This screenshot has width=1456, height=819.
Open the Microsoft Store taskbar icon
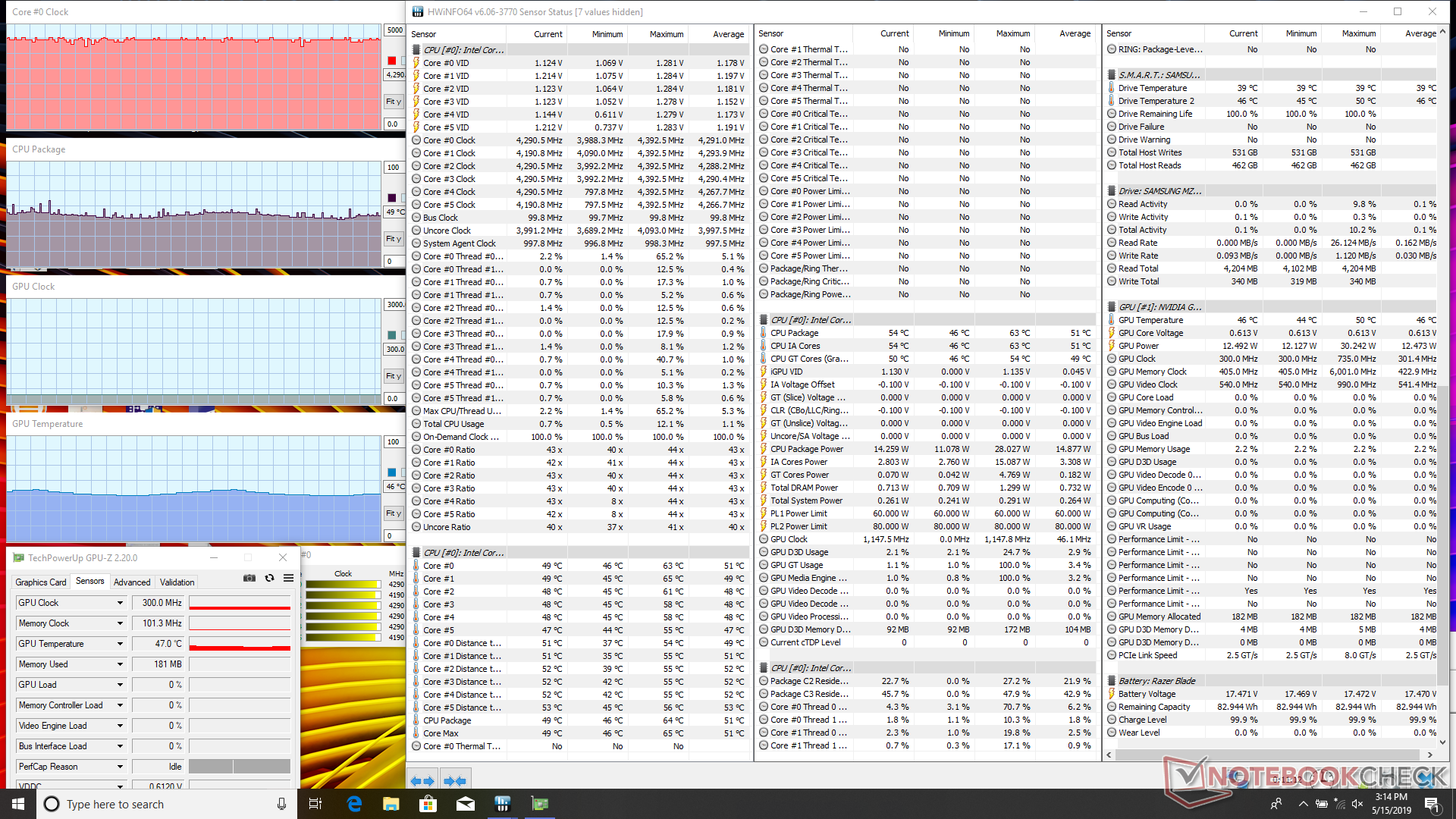pyautogui.click(x=428, y=804)
